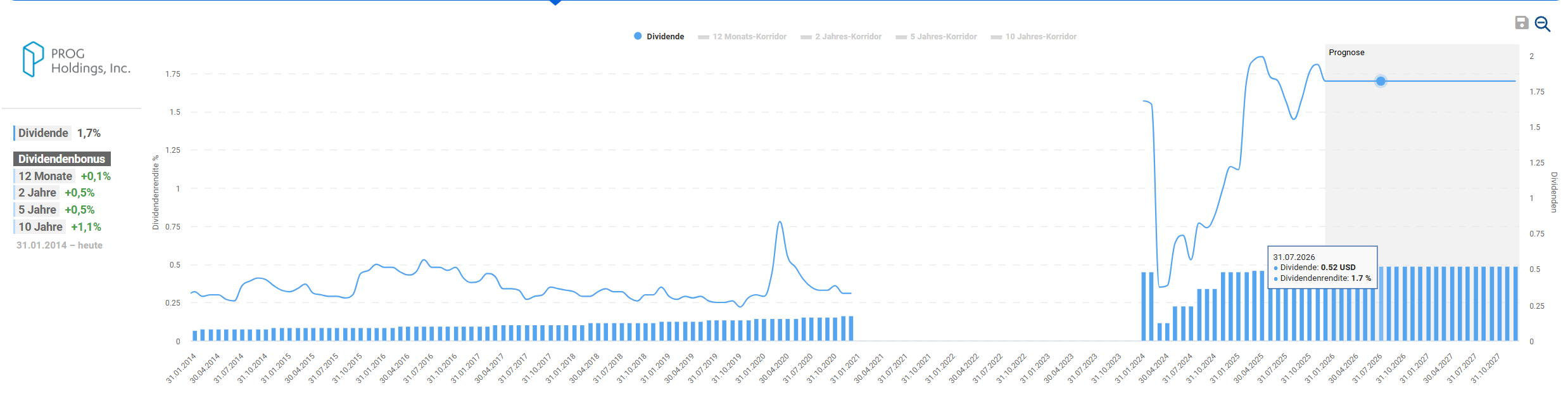Toggle the 12 Monats-Korridor legend entry
The width and height of the screenshot is (1568, 395).
click(742, 37)
